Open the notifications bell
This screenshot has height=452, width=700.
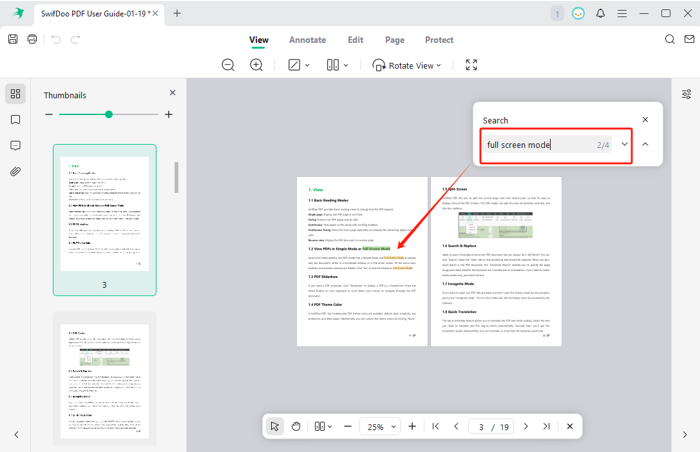600,13
